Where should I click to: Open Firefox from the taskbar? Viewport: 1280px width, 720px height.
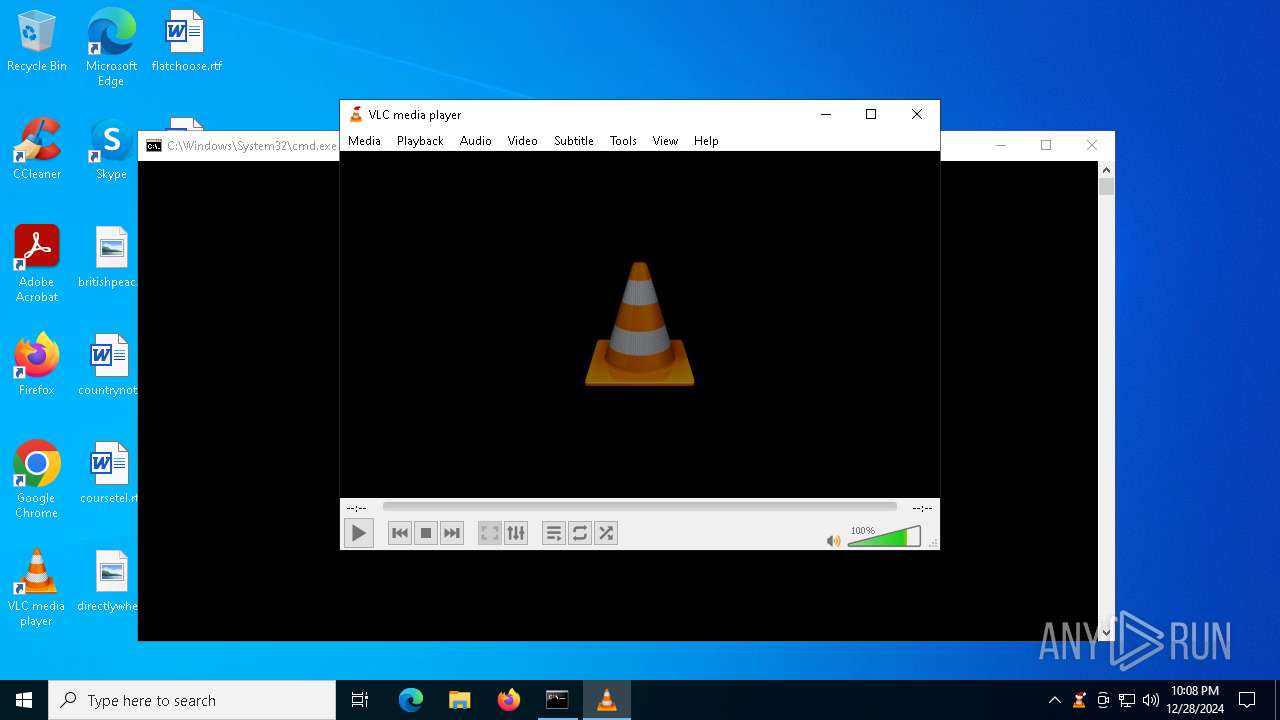tap(508, 700)
